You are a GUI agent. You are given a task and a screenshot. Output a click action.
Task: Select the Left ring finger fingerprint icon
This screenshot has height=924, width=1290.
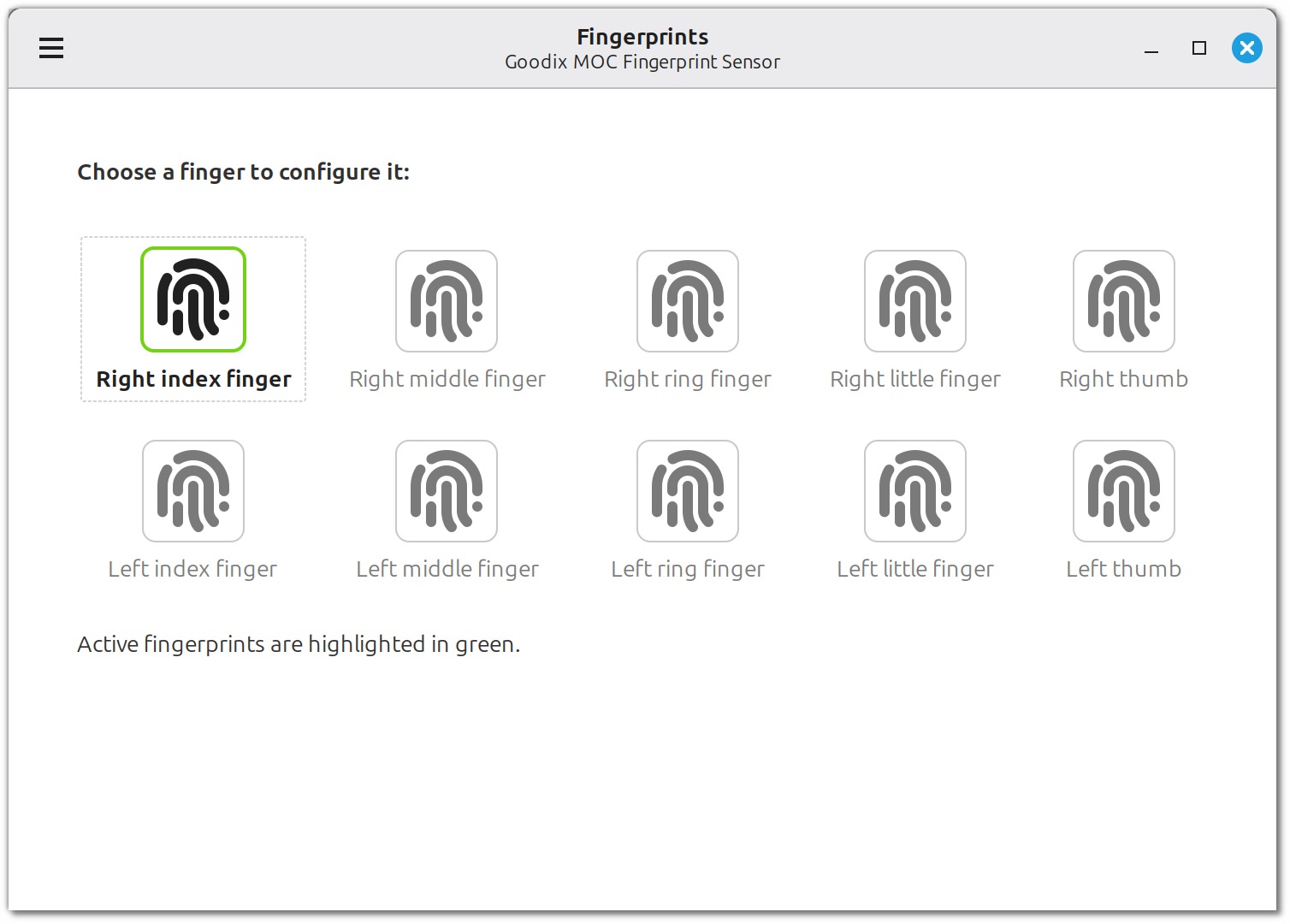tap(688, 491)
